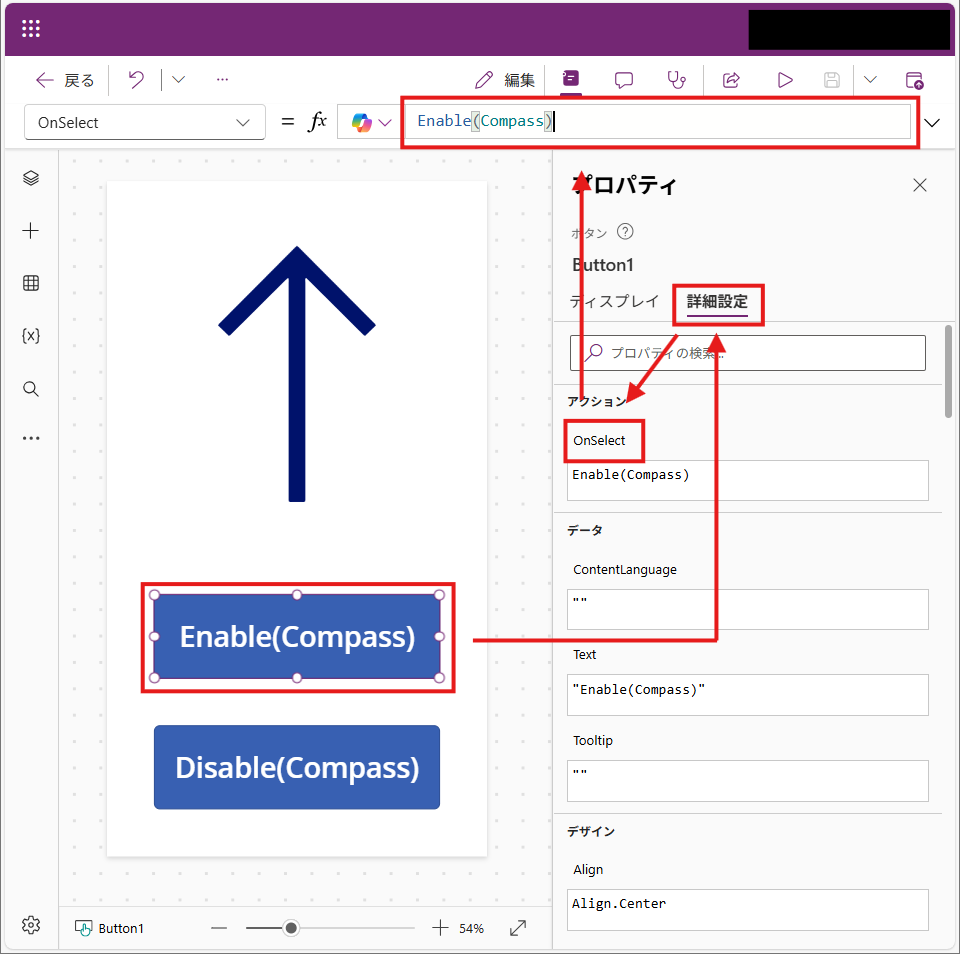Open the Tree view layers icon
The image size is (960, 954).
[31, 178]
